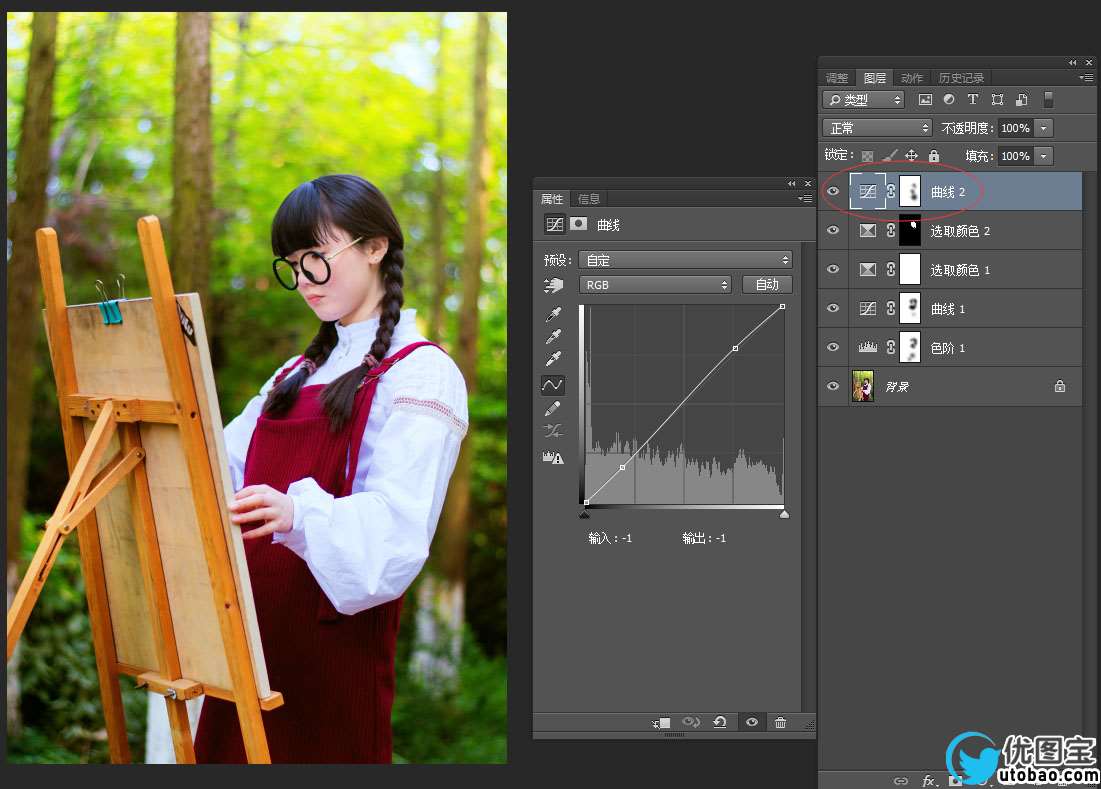Screen dimensions: 1101x789
Task: Click the on-image targeted adjustment hand tool
Action: (x=553, y=286)
